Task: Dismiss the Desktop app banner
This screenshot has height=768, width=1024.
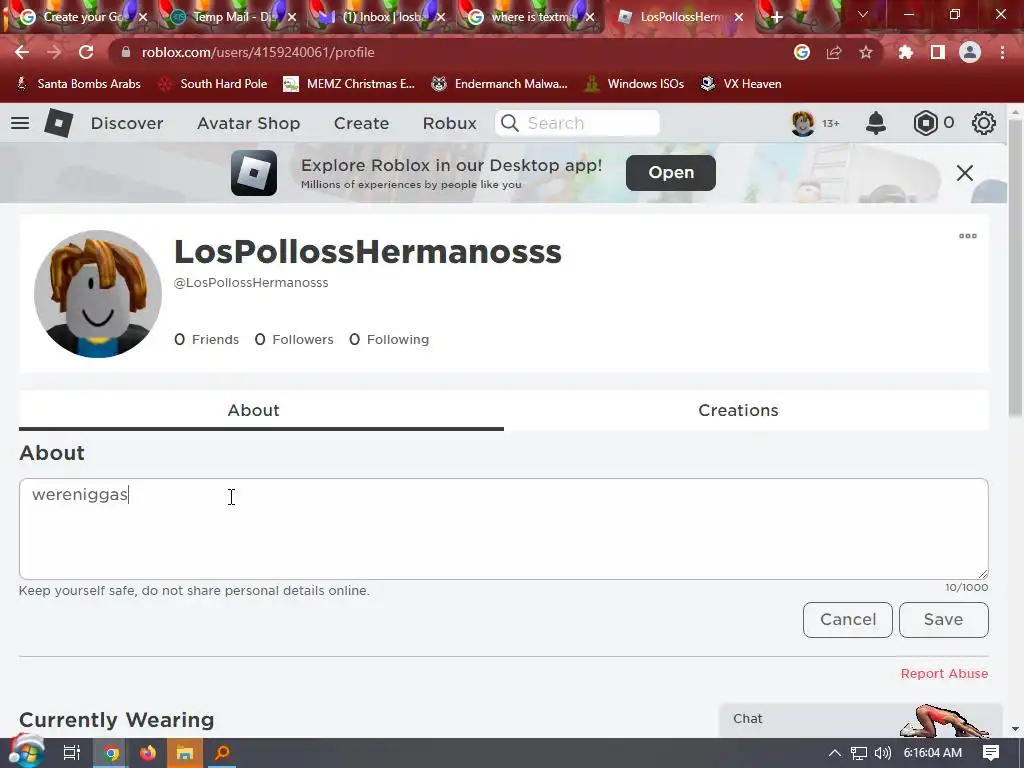Action: 965,173
